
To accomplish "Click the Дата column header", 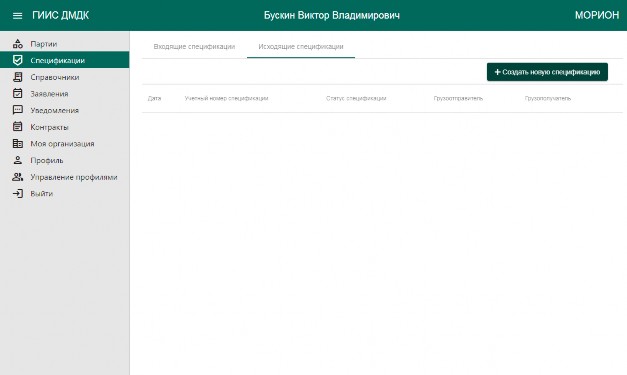I will click(154, 98).
